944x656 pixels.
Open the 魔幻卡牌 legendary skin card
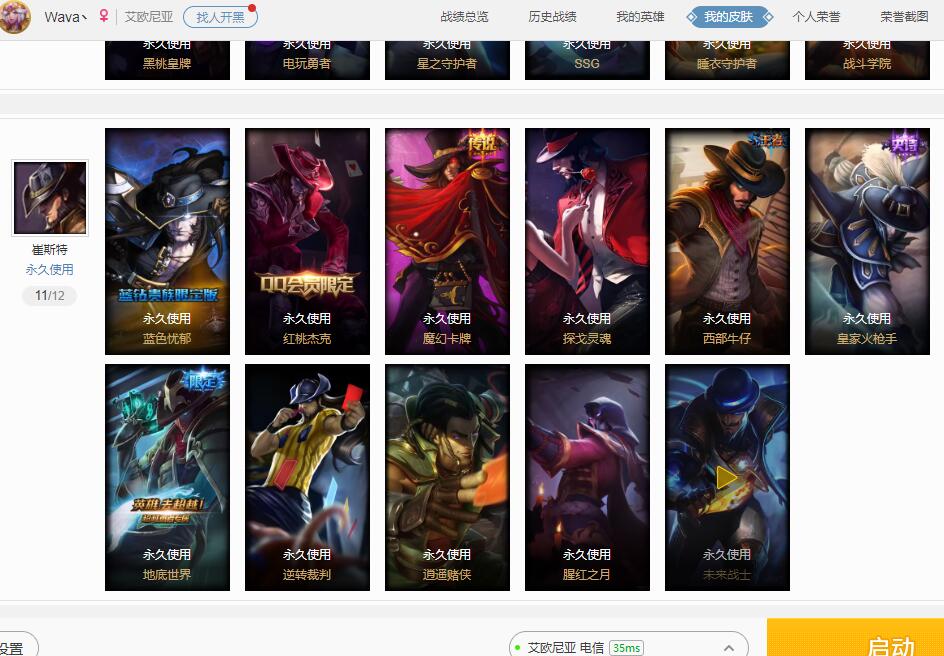[x=447, y=241]
